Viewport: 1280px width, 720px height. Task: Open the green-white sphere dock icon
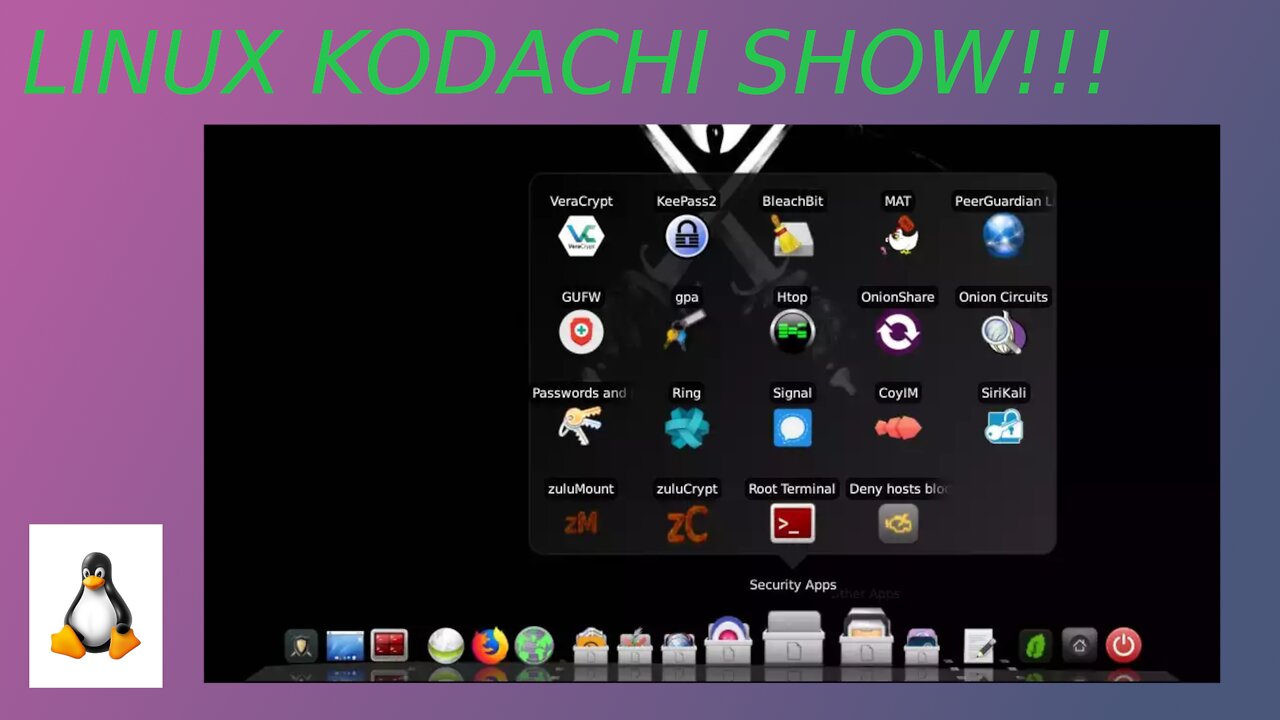446,646
